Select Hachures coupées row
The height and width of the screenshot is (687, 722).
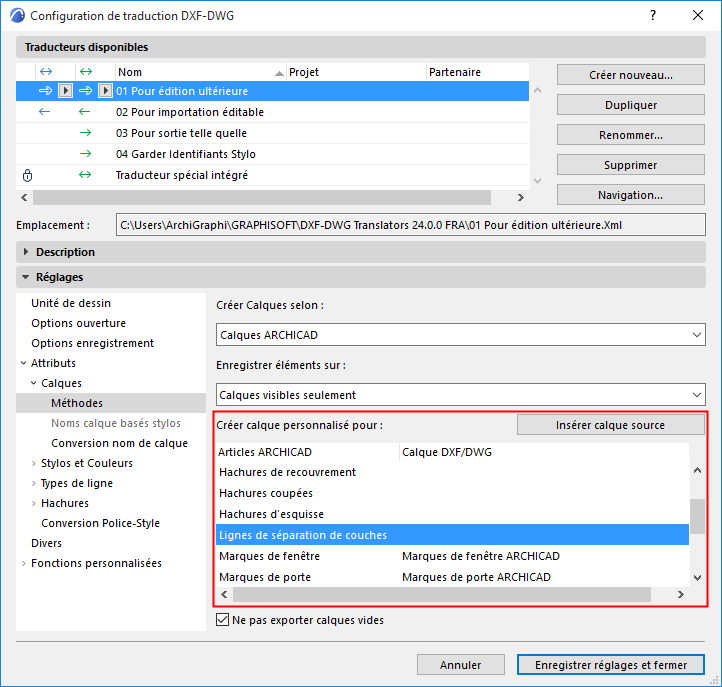tap(453, 493)
